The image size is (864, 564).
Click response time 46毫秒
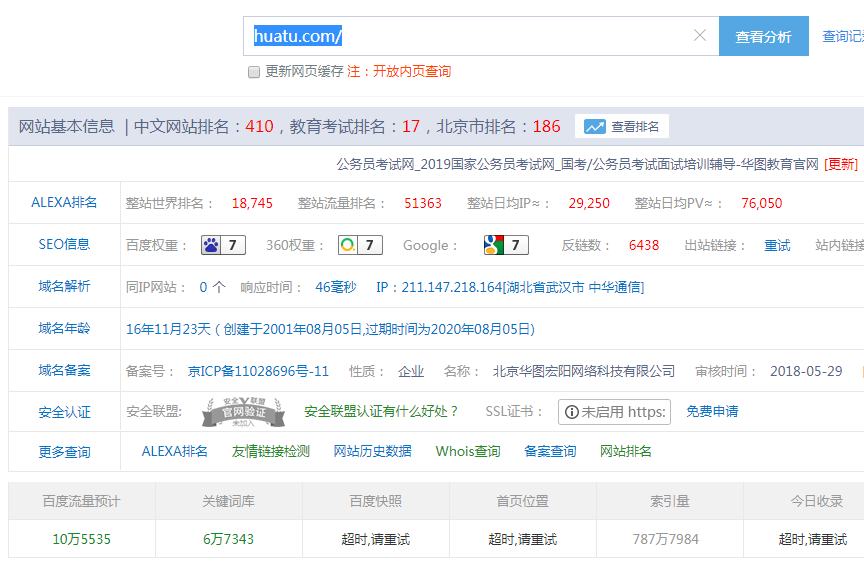tap(336, 287)
